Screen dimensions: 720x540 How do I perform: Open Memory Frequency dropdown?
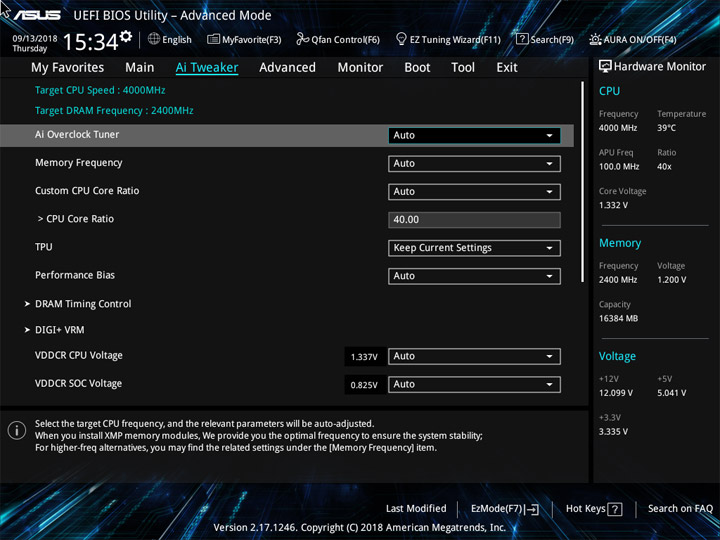click(474, 163)
